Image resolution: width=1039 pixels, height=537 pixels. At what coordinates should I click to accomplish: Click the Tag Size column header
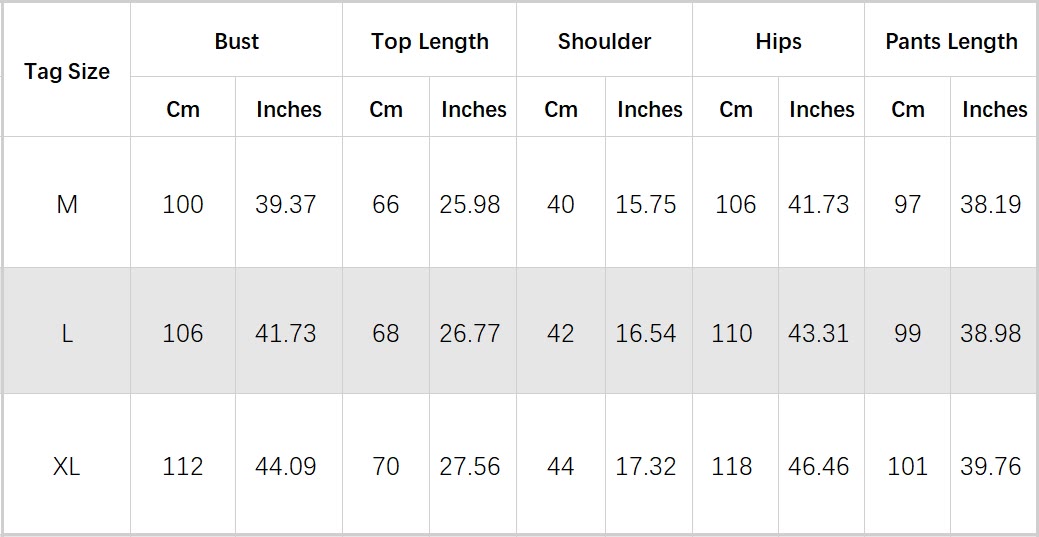point(67,72)
